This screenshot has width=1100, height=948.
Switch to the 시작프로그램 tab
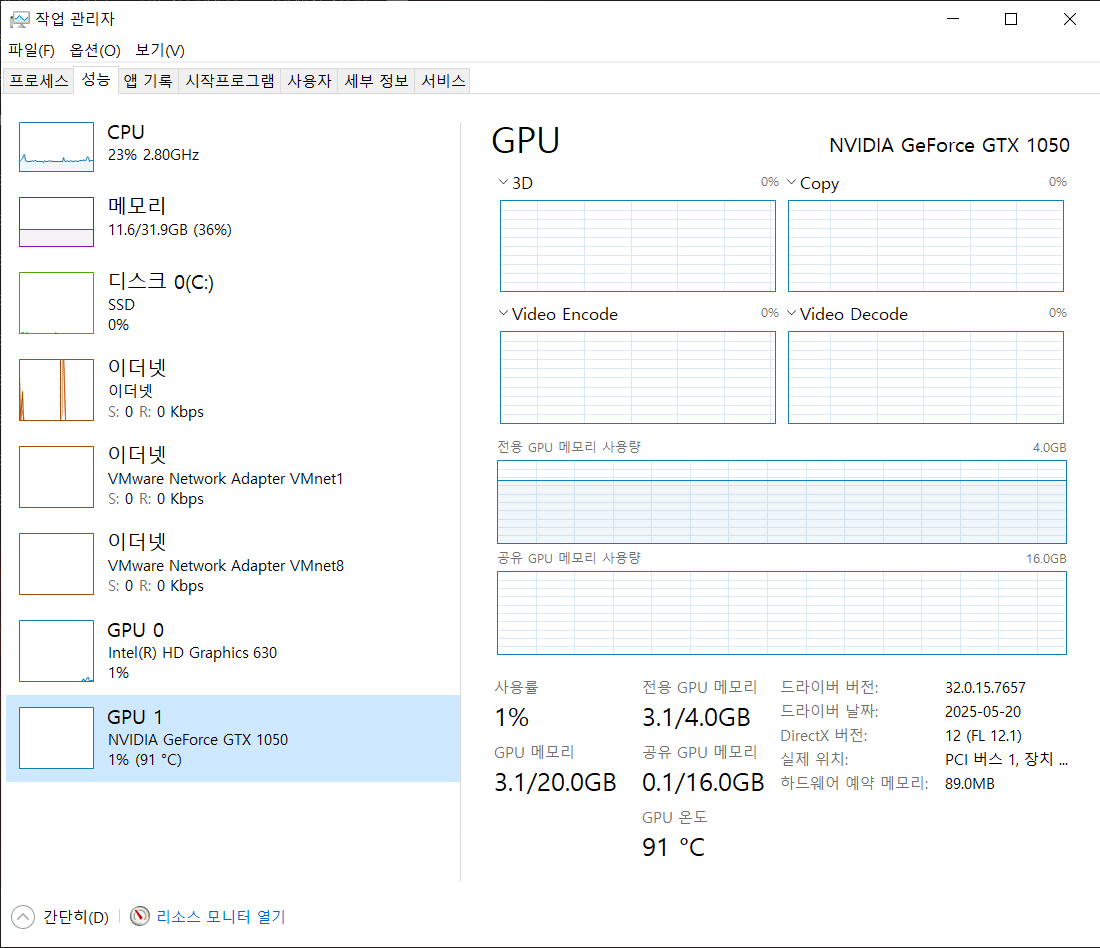230,81
